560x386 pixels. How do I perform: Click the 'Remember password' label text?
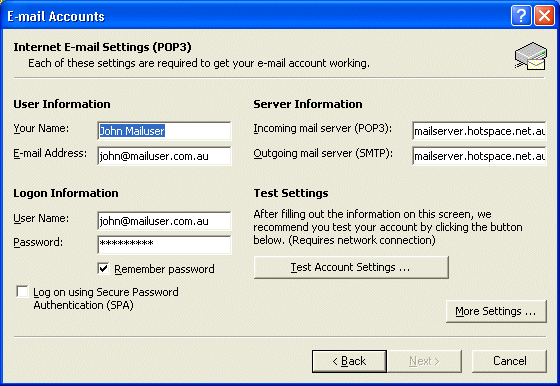(x=164, y=269)
